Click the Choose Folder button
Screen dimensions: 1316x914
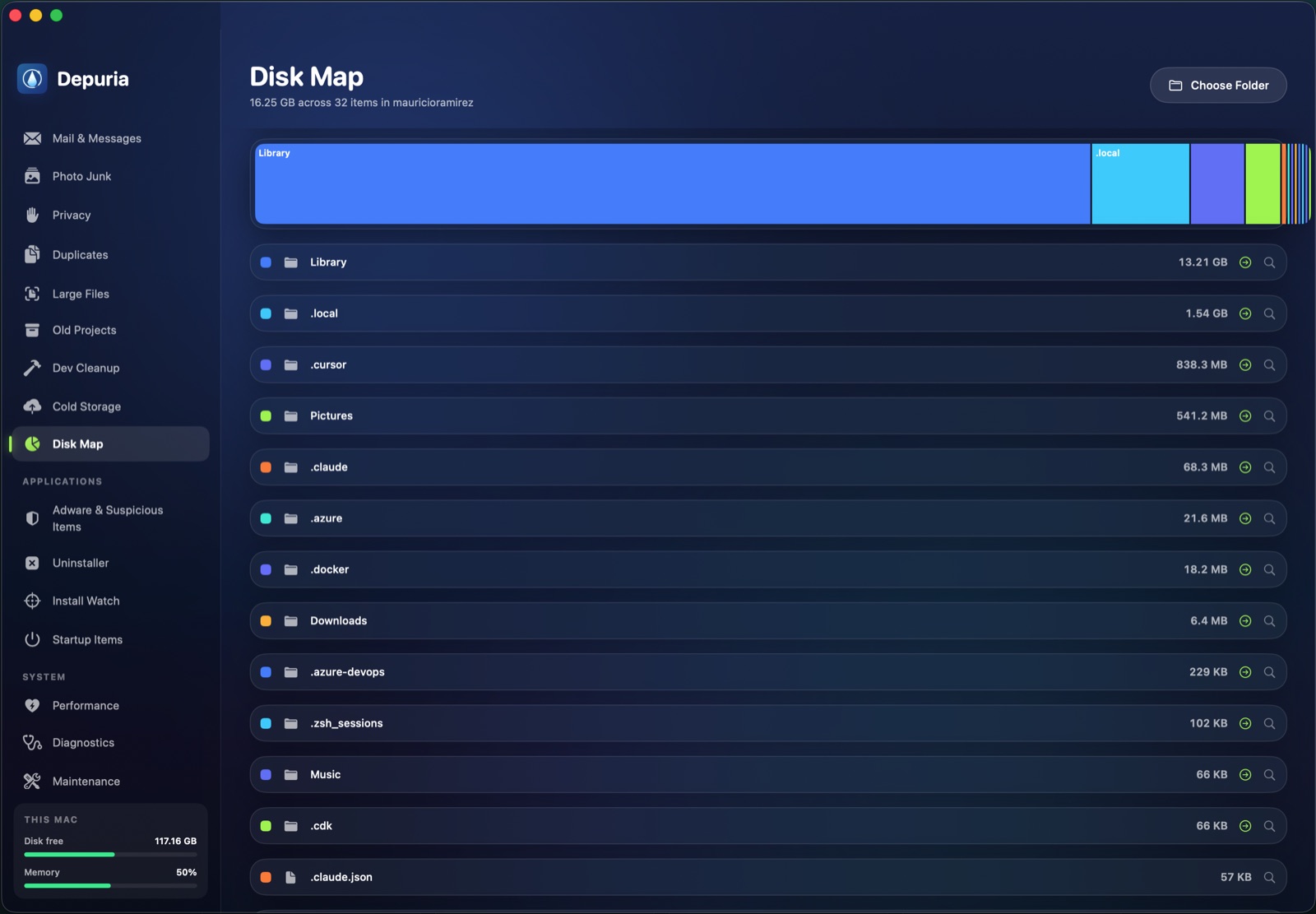click(1218, 85)
